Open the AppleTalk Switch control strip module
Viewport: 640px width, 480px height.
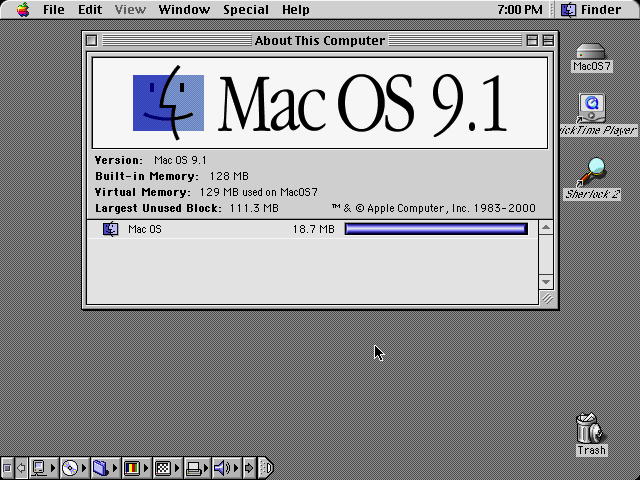[x=44, y=467]
